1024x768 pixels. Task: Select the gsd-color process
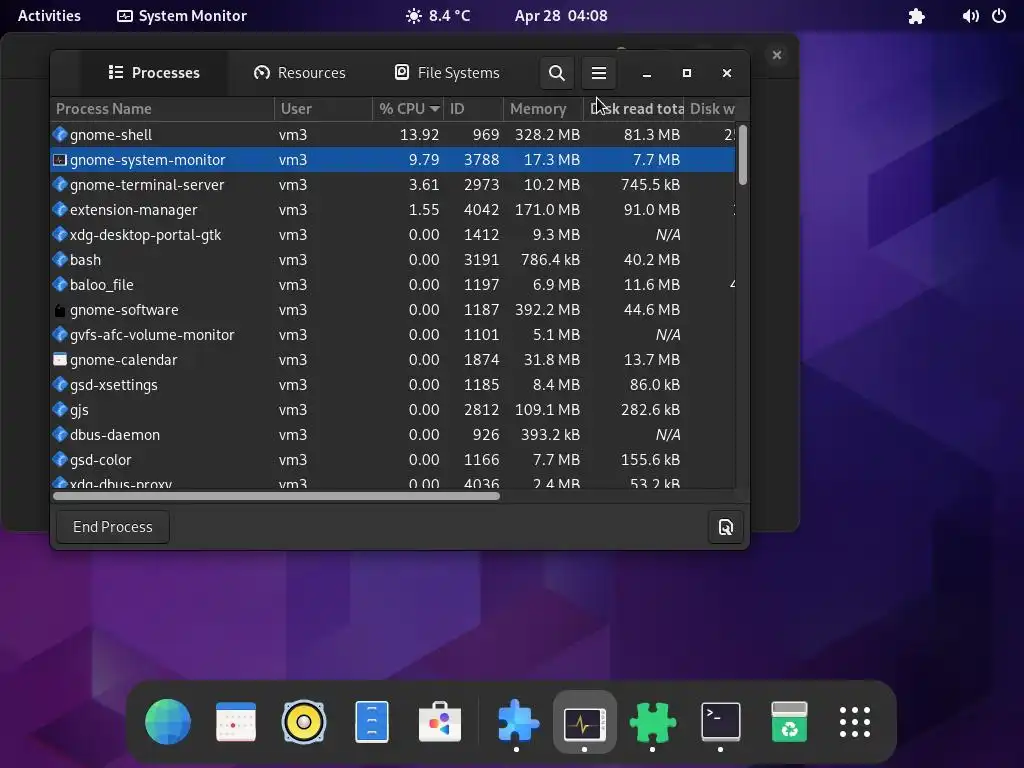(x=393, y=460)
